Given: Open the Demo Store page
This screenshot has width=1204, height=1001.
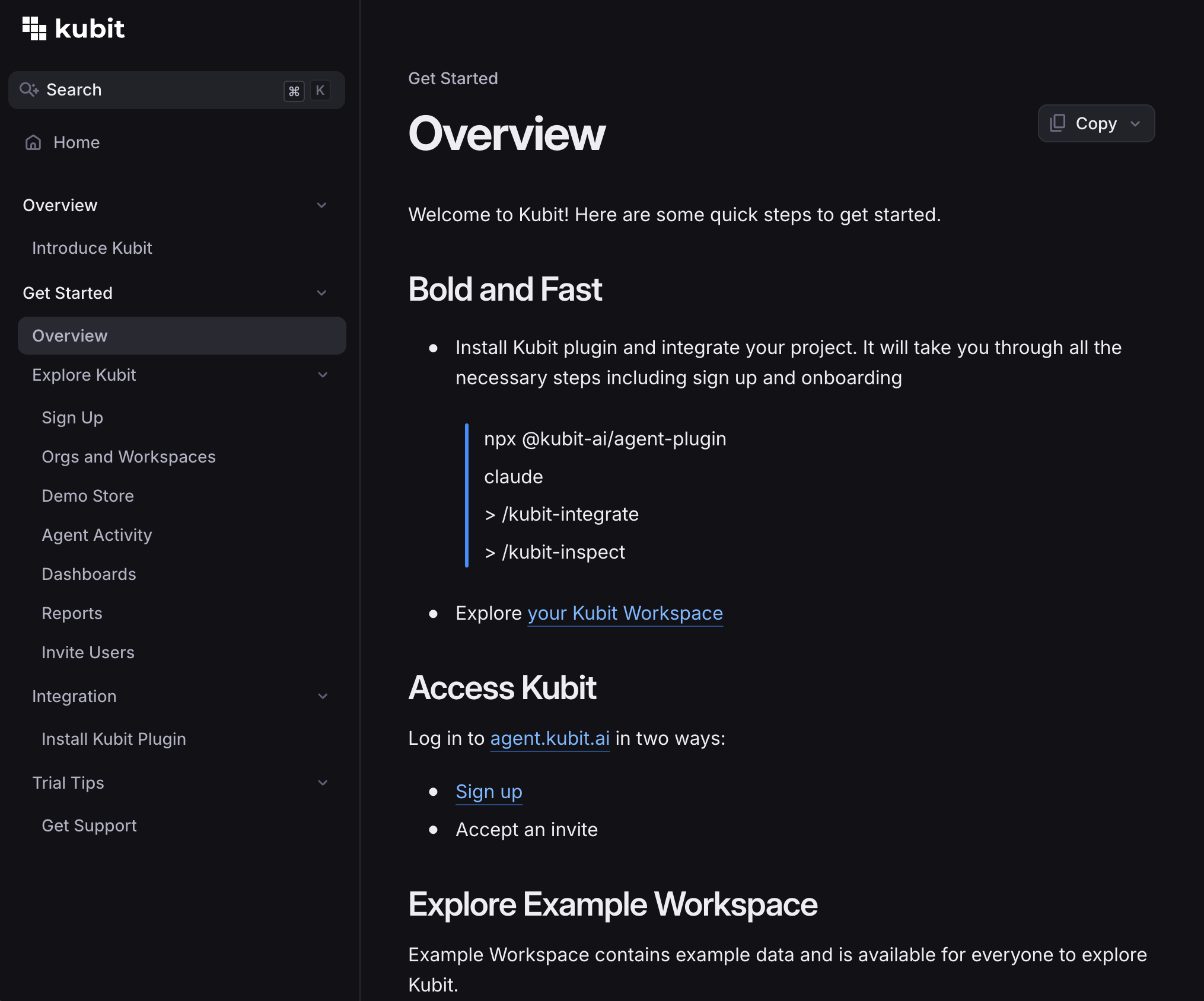Looking at the screenshot, I should coord(88,496).
